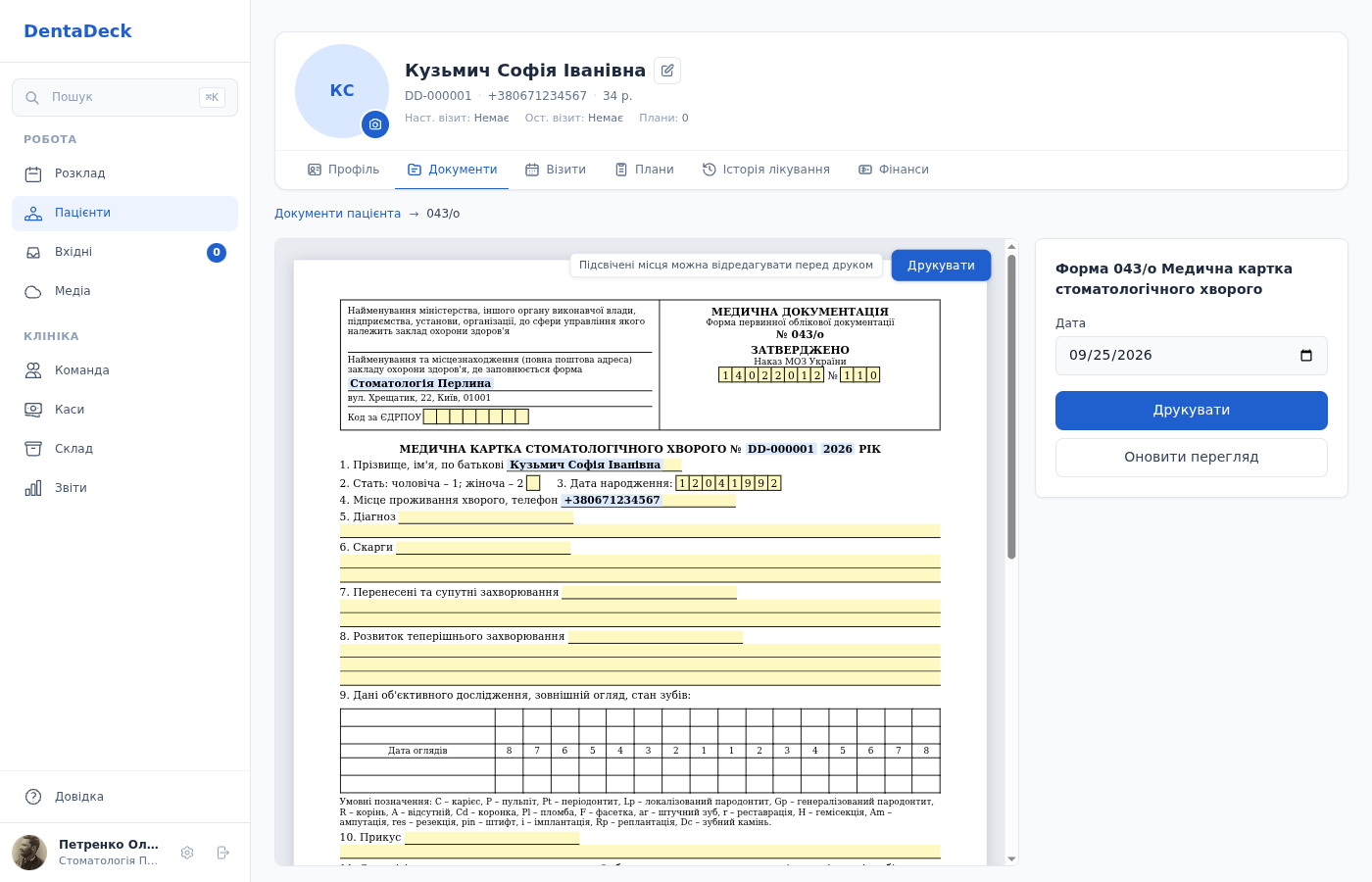Open the DentaDeck home logo

click(77, 30)
